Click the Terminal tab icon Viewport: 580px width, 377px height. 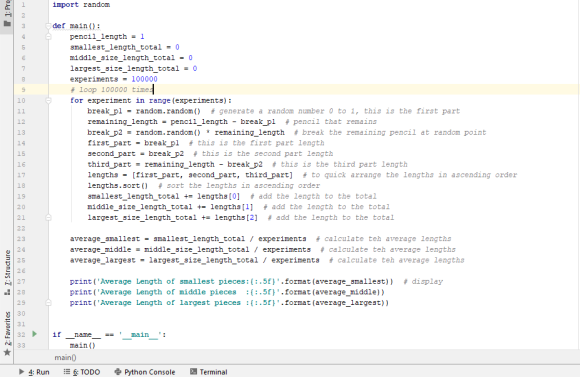193,371
